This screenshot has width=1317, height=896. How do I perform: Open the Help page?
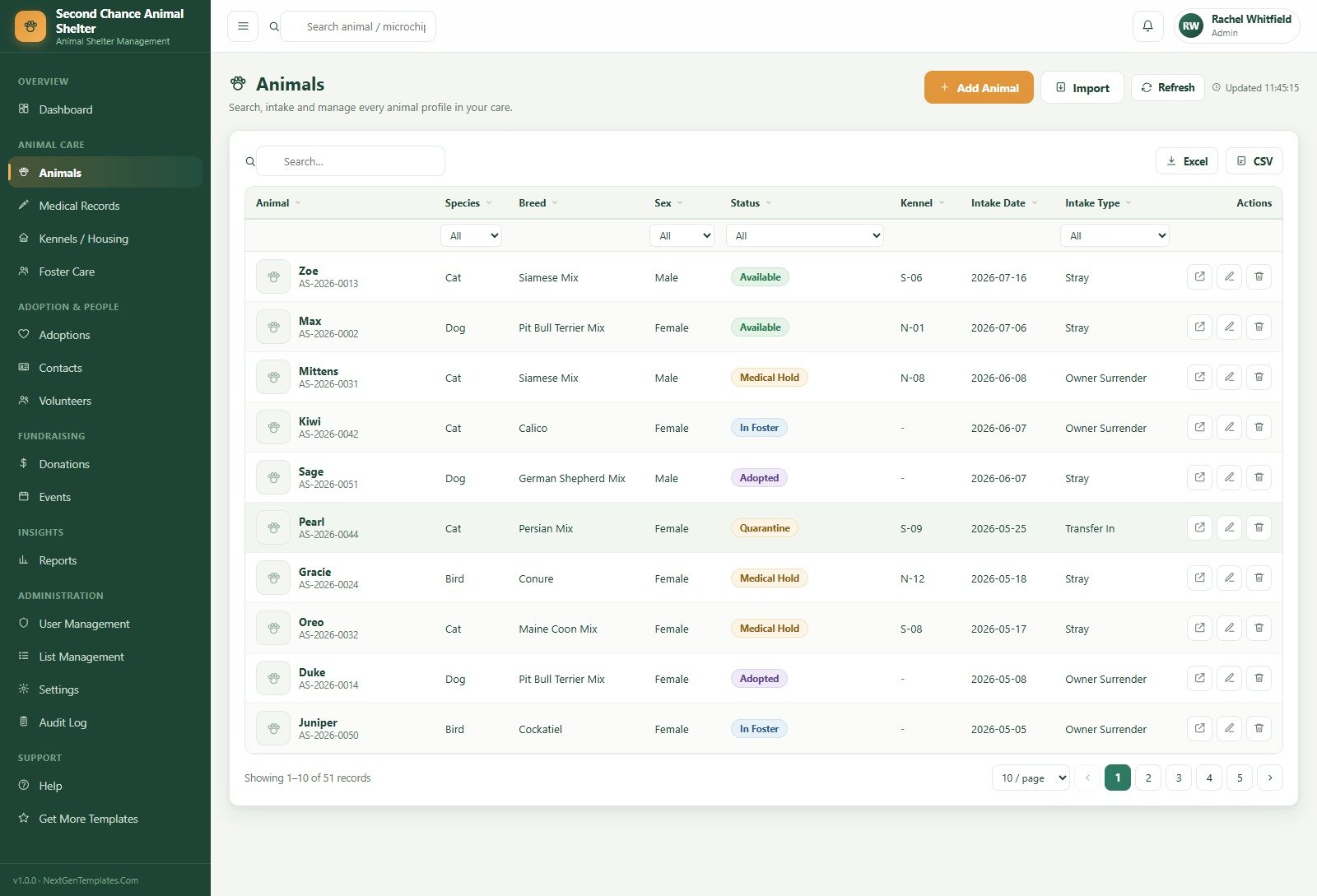tap(105, 786)
